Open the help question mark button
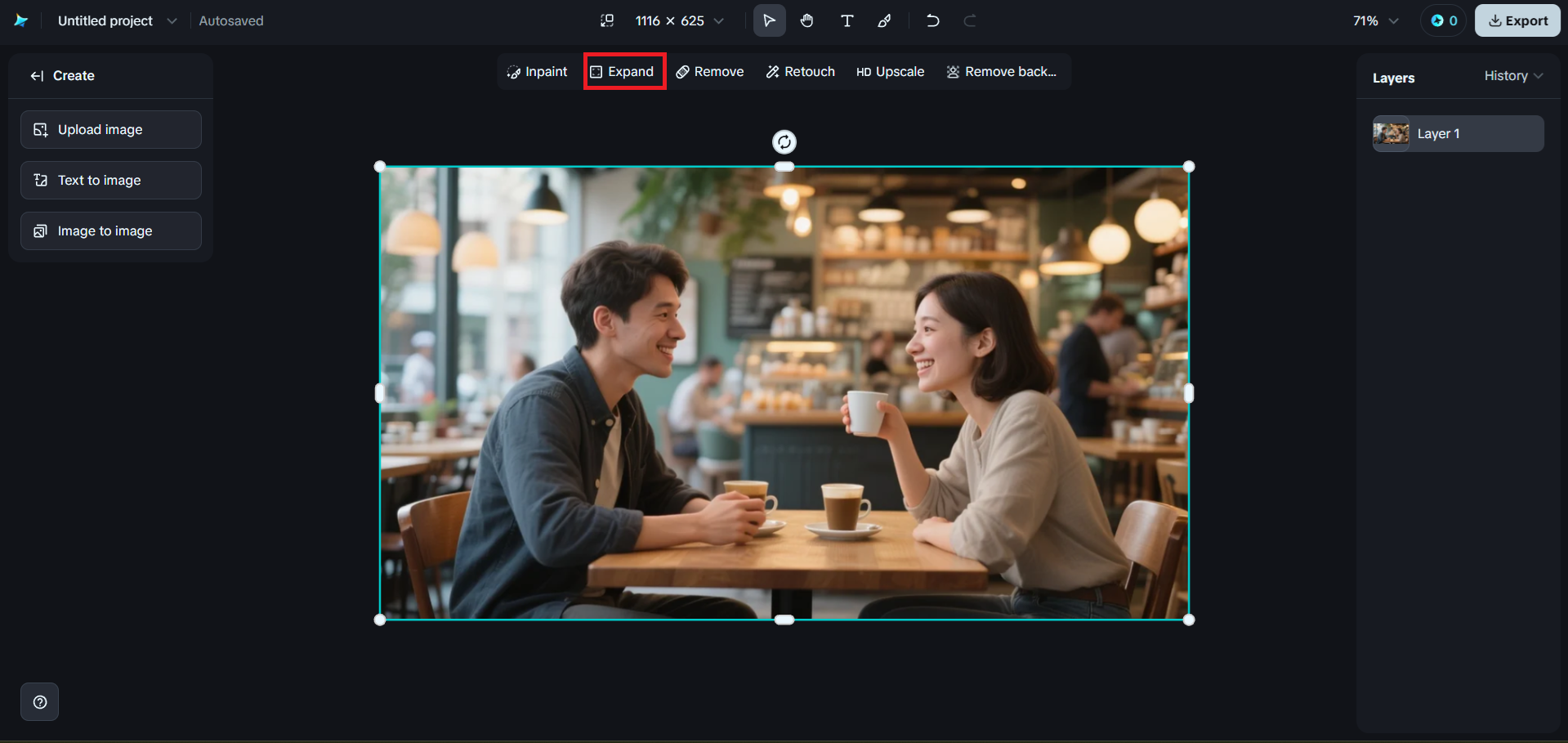 coord(39,701)
